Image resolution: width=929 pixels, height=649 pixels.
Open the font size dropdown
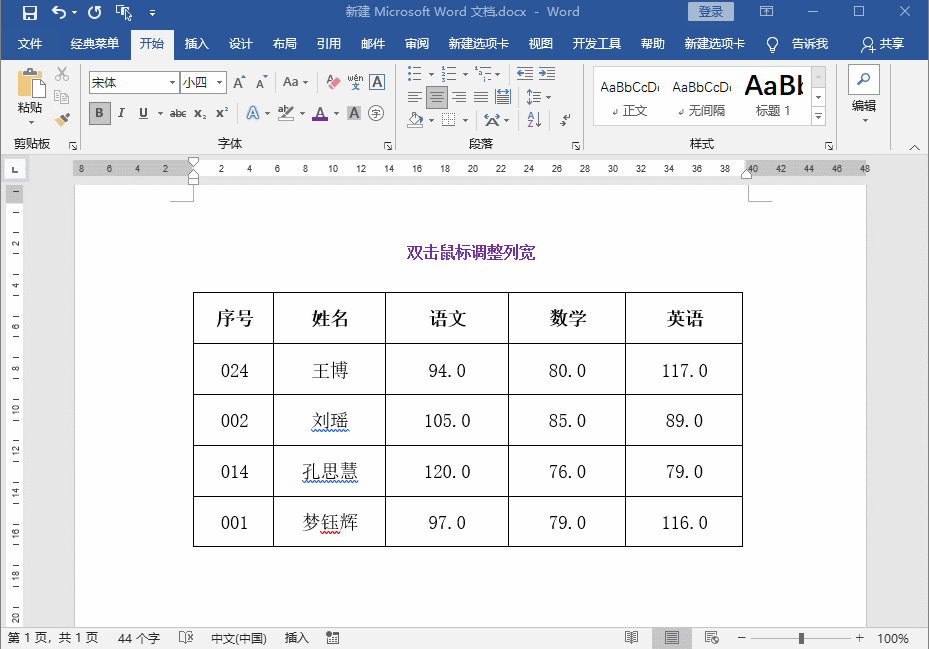(220, 83)
